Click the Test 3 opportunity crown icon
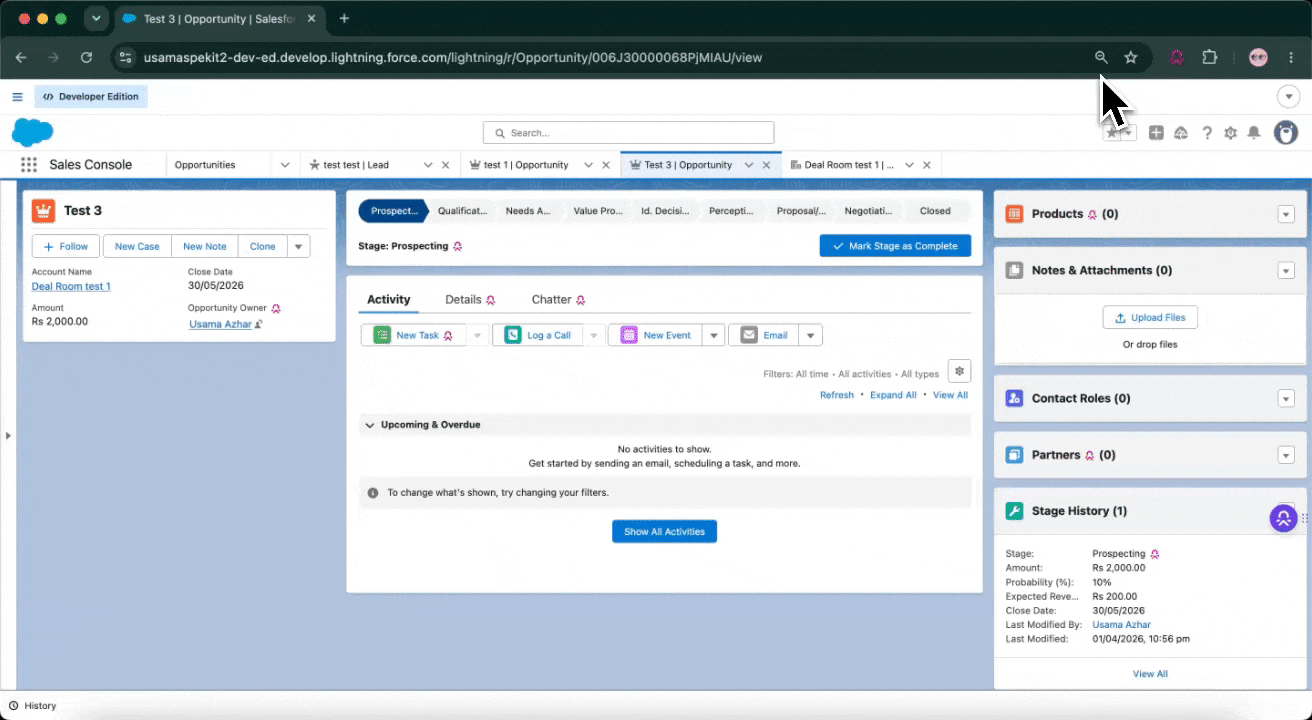 (43, 211)
